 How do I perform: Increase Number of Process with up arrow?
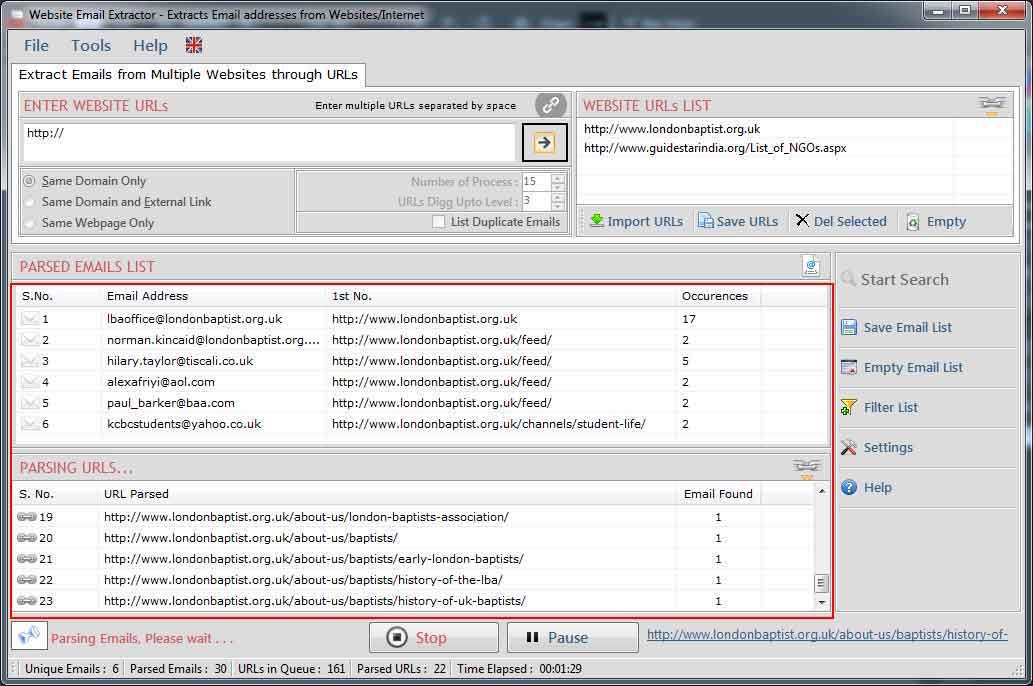click(x=558, y=177)
